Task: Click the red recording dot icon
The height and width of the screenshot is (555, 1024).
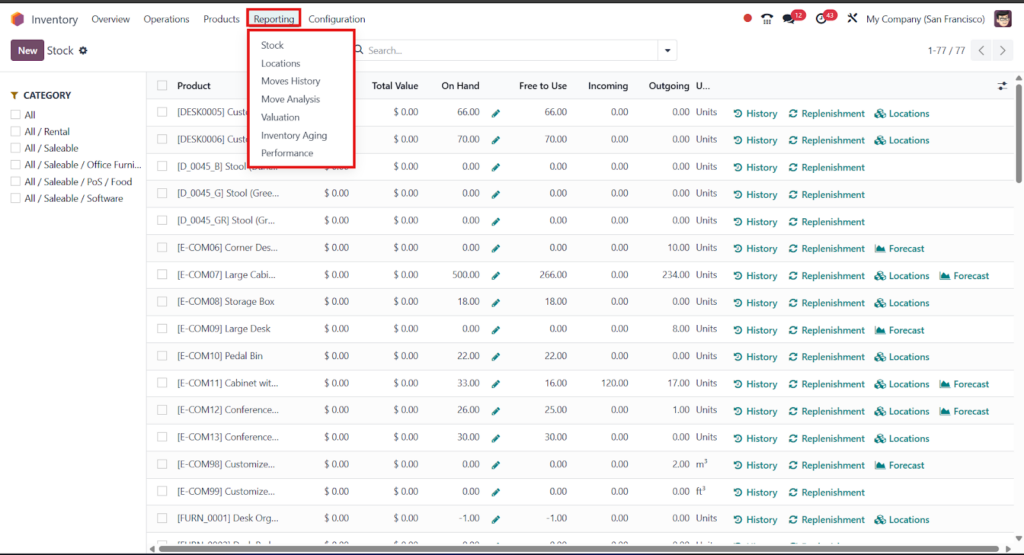Action: point(747,18)
